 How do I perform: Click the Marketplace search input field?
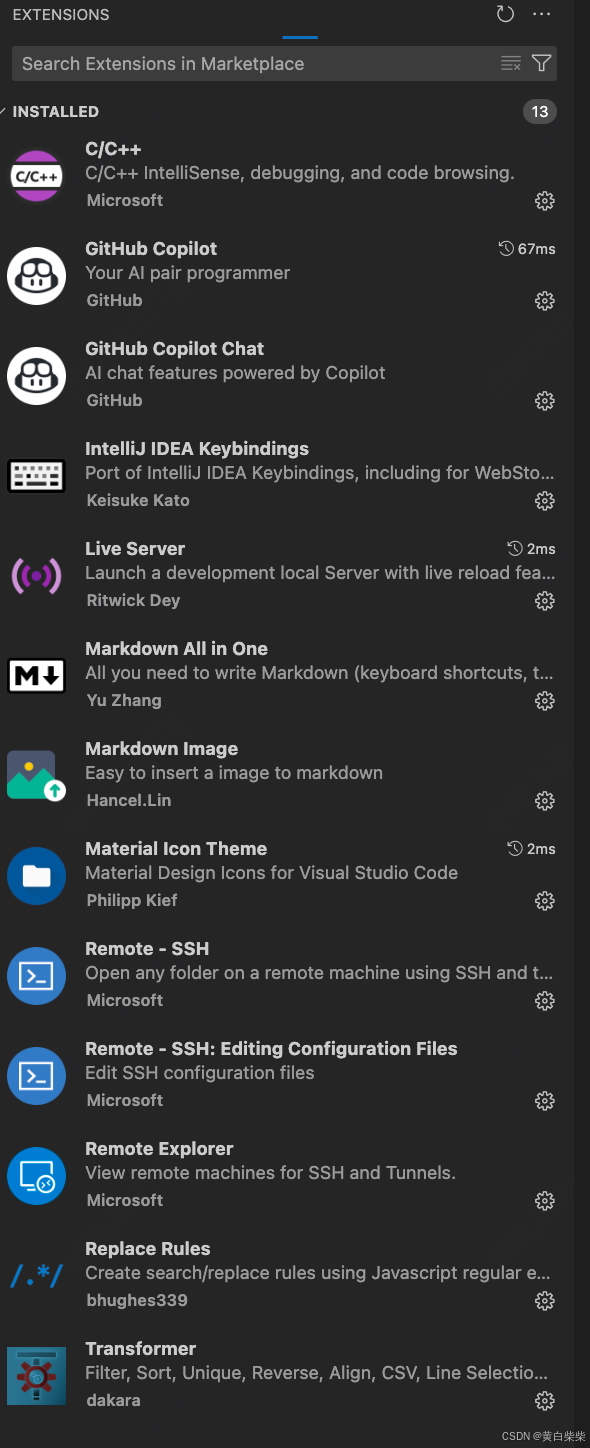(250, 62)
